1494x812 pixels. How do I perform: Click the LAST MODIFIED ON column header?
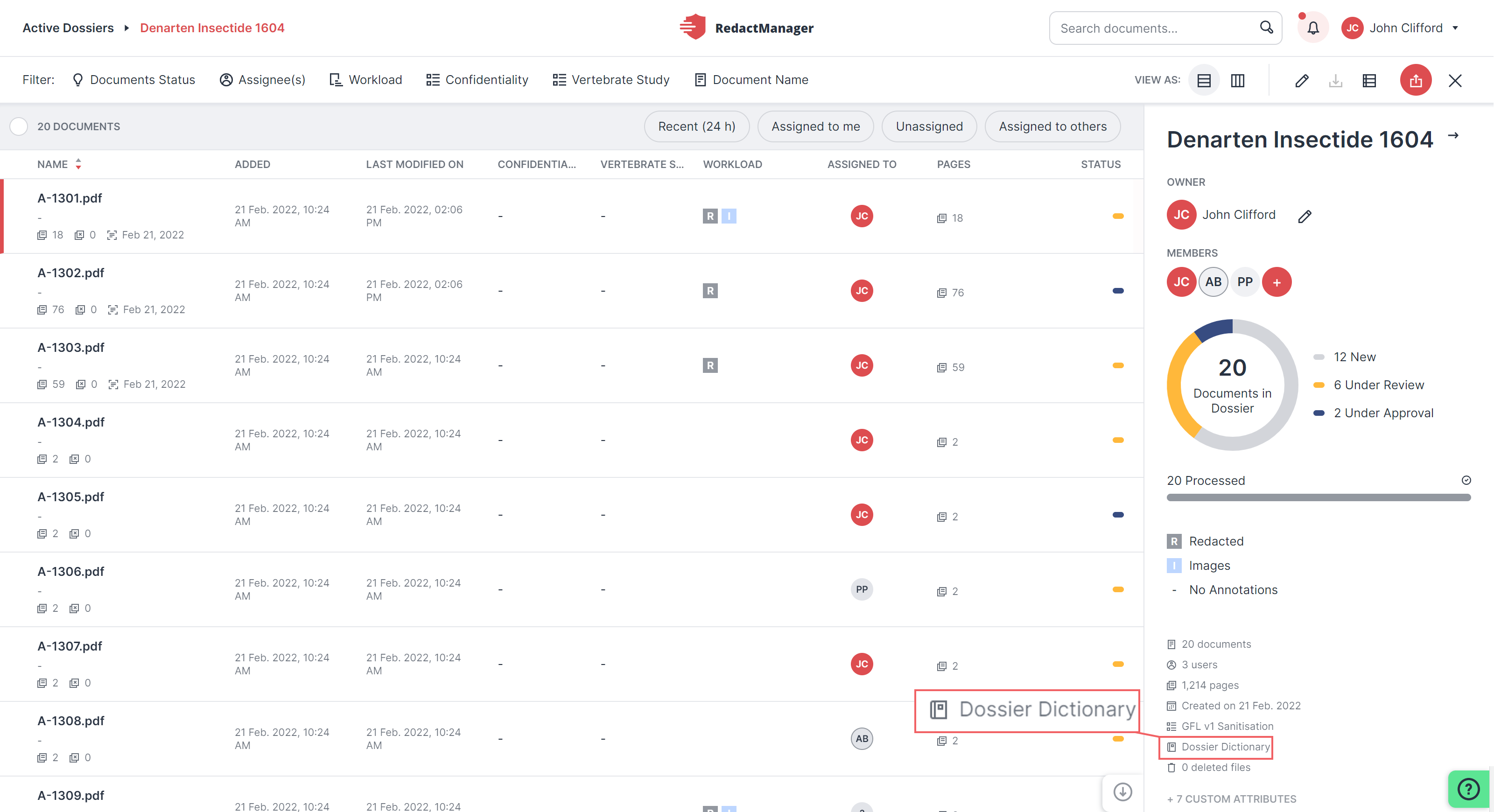click(414, 164)
